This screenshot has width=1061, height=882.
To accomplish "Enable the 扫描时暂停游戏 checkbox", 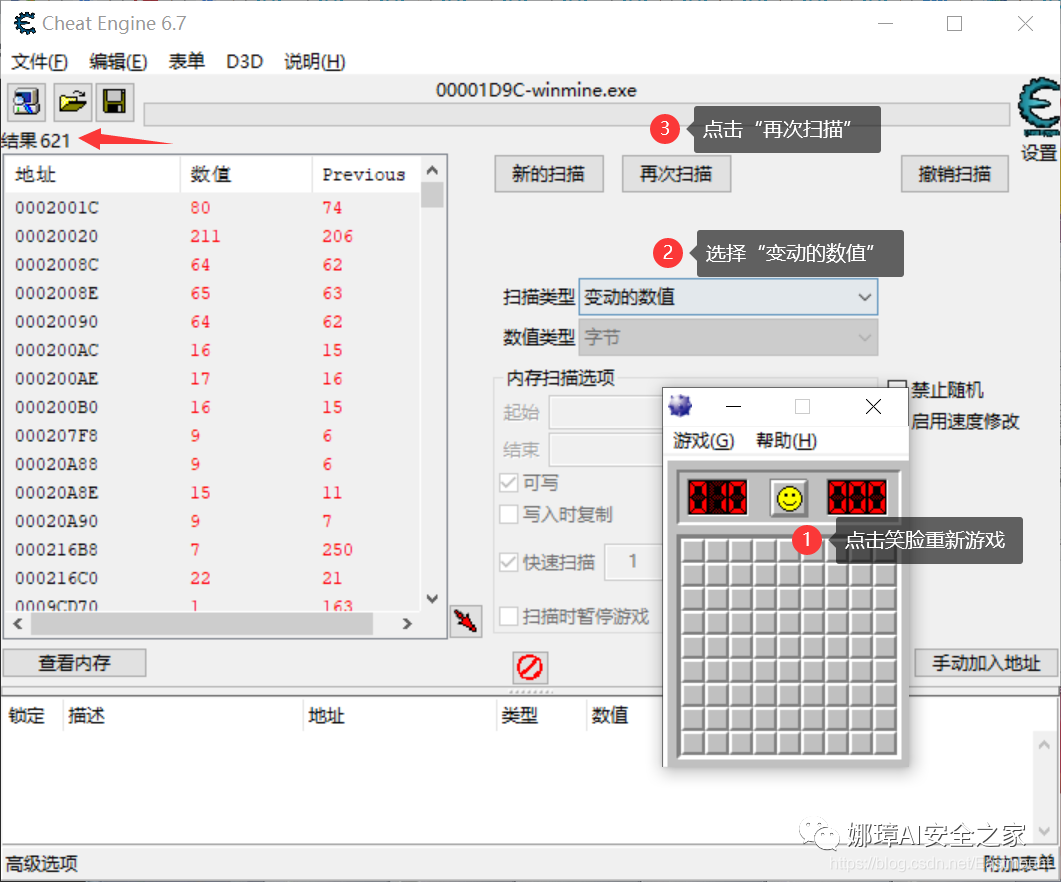I will coord(509,616).
